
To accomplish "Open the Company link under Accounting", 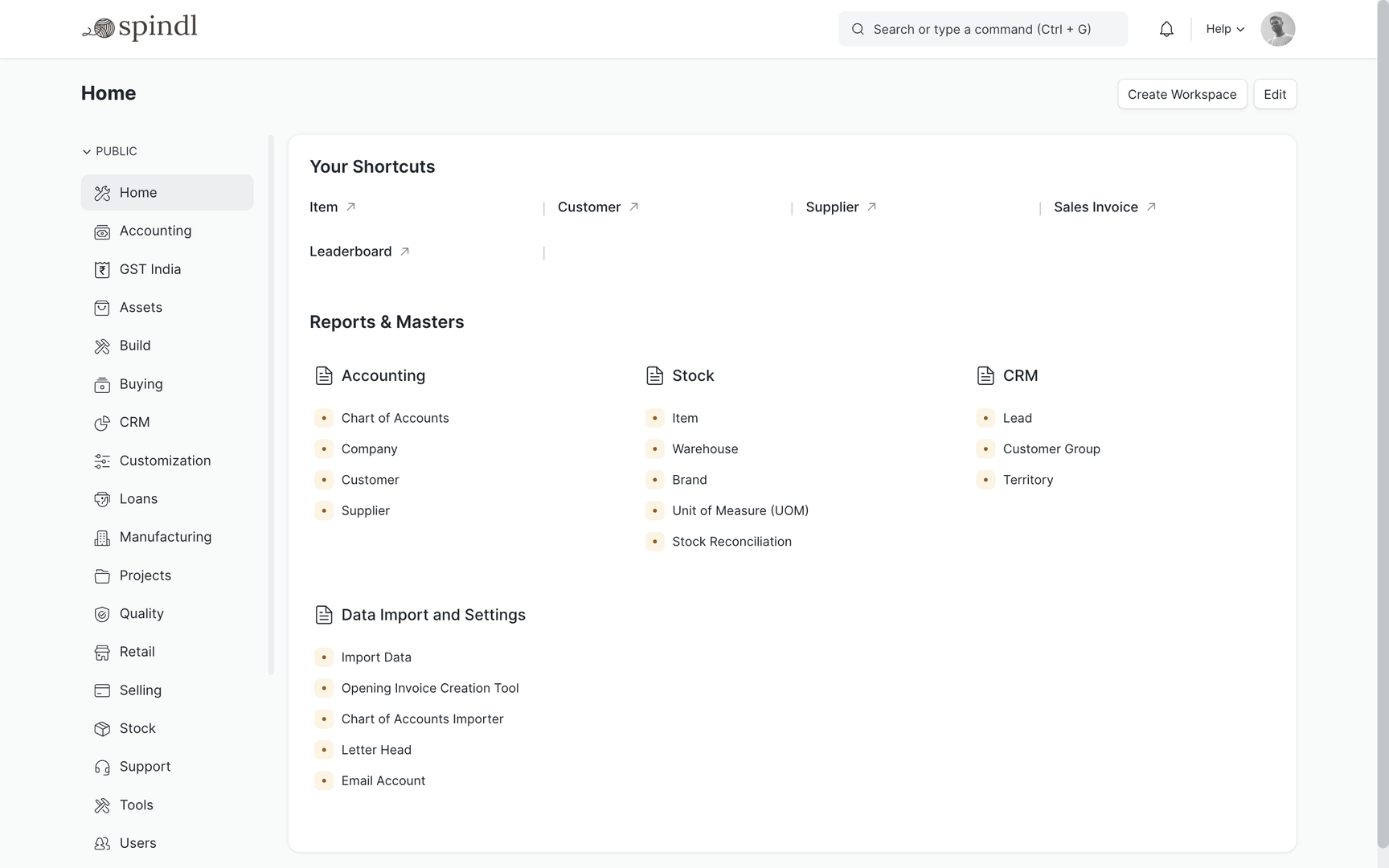I will point(369,448).
